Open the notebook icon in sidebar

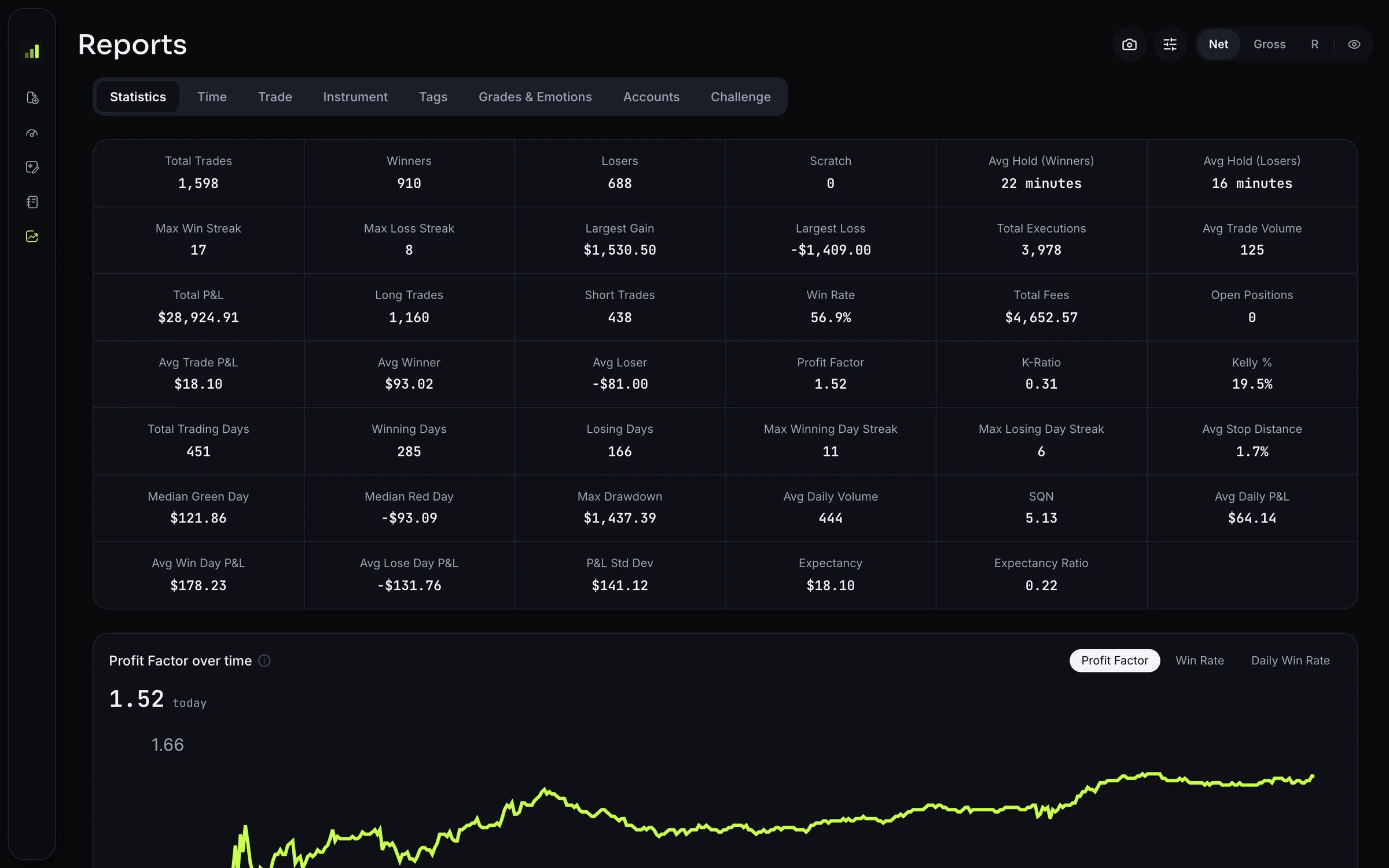click(32, 202)
